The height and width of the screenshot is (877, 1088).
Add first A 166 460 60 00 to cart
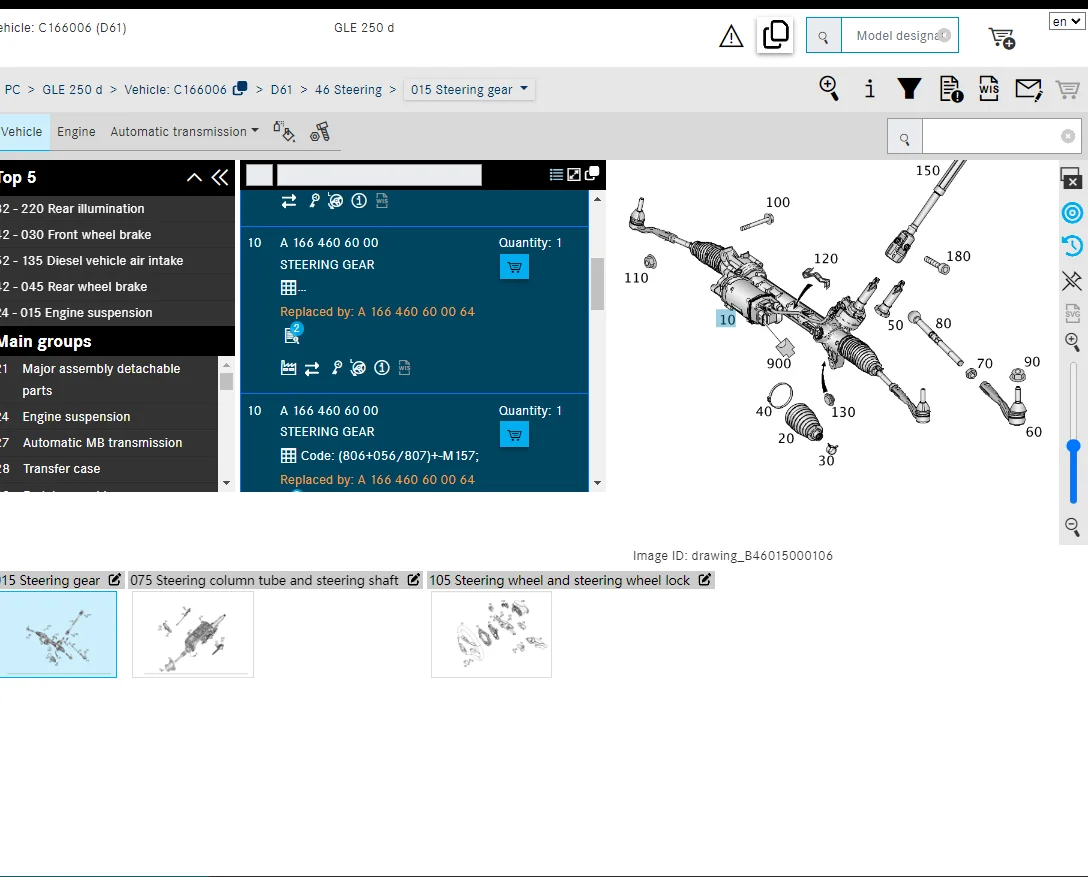click(x=514, y=266)
